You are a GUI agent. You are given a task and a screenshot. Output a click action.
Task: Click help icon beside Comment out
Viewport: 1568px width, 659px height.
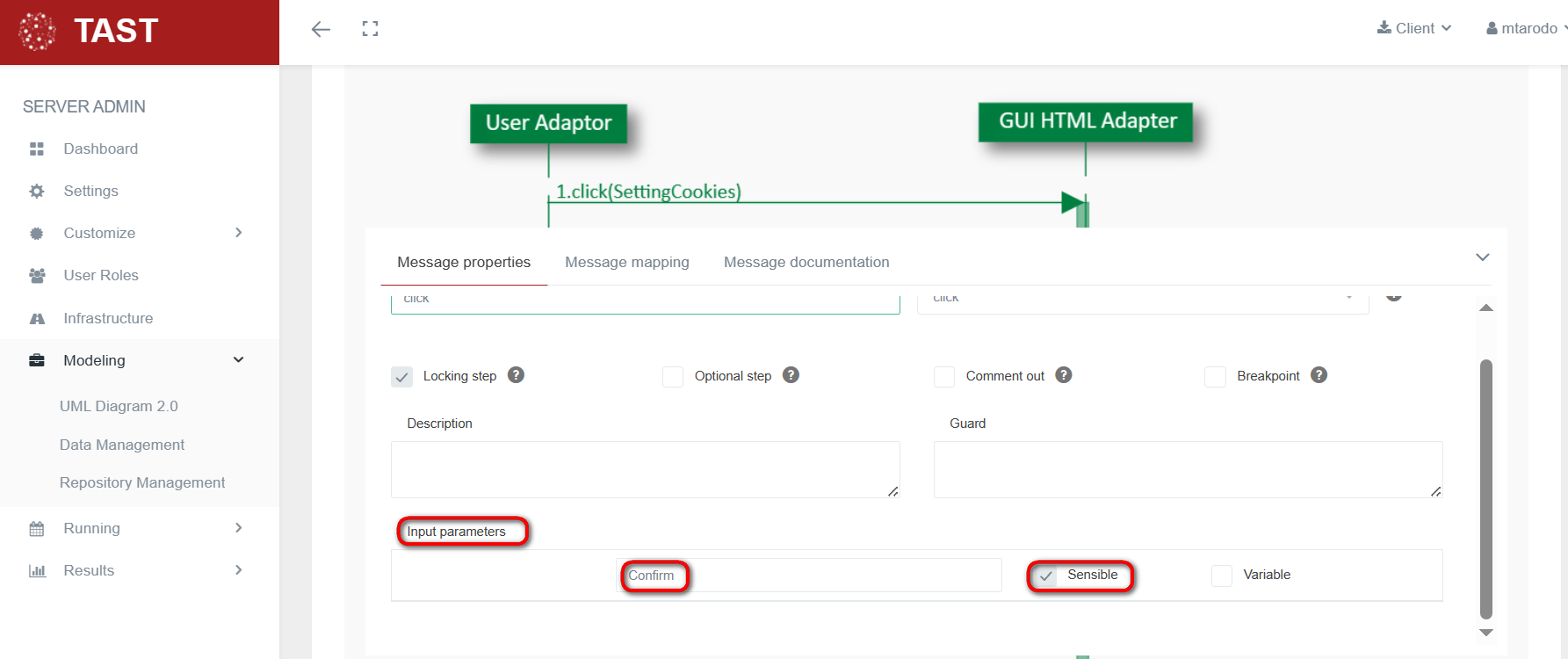coord(1063,375)
